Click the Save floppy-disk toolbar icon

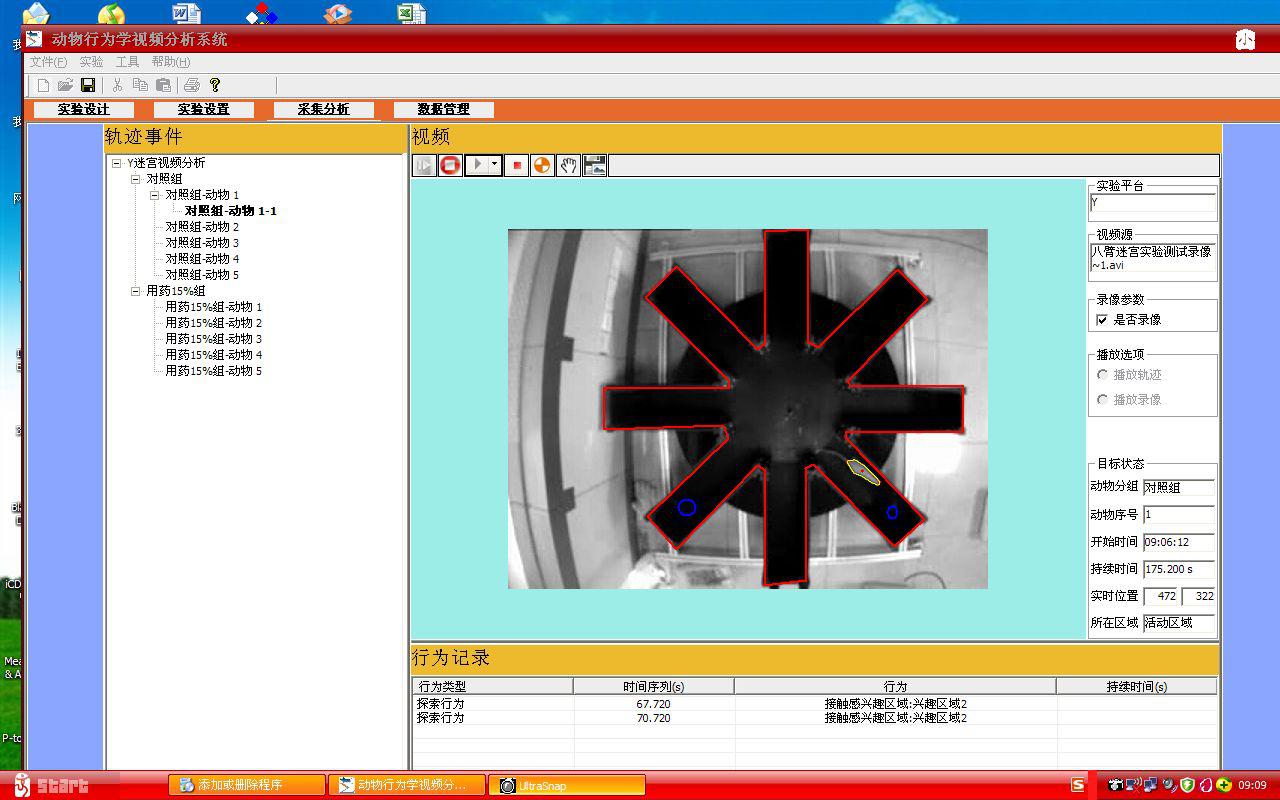point(88,86)
